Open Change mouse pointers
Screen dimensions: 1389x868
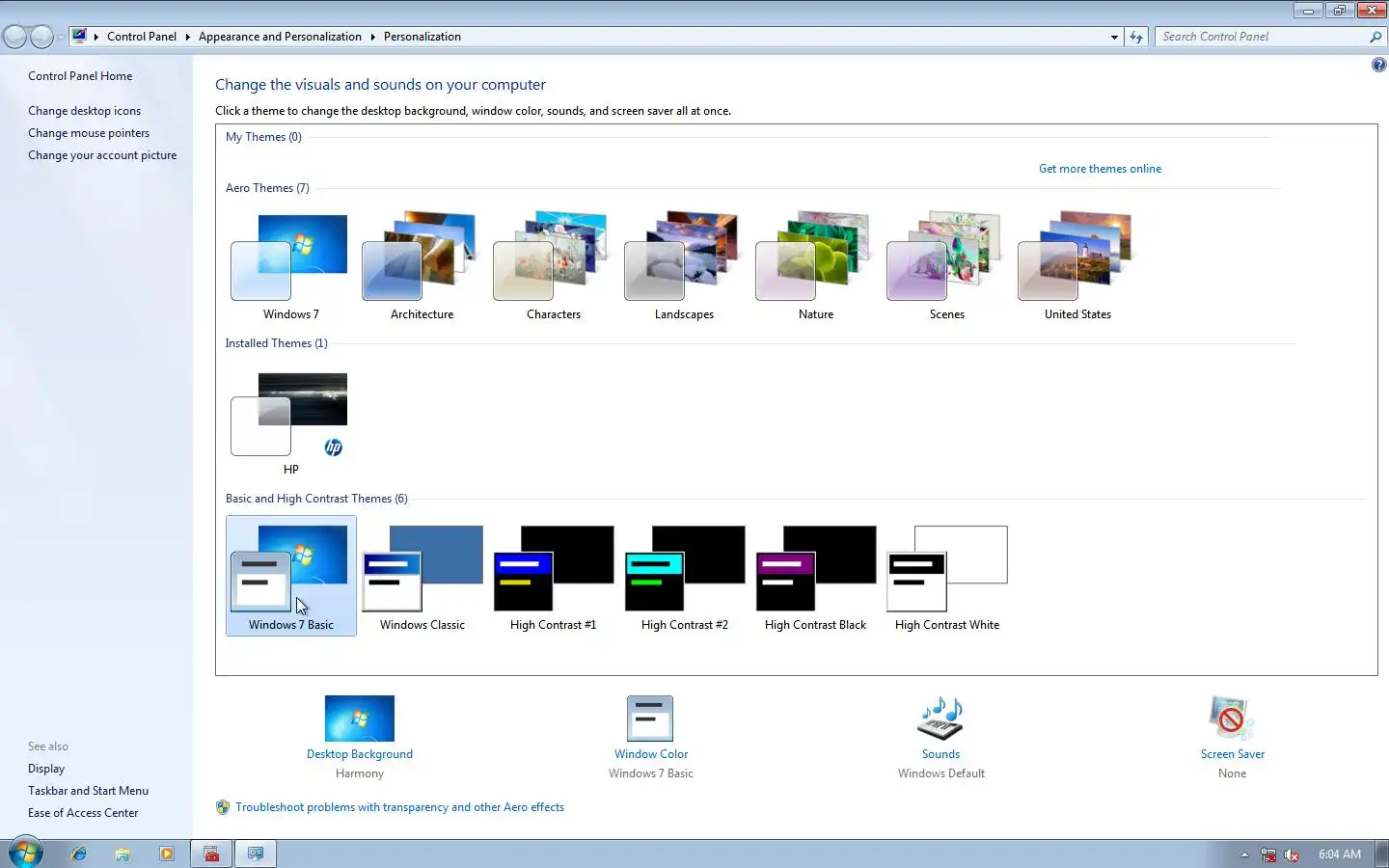tap(89, 133)
